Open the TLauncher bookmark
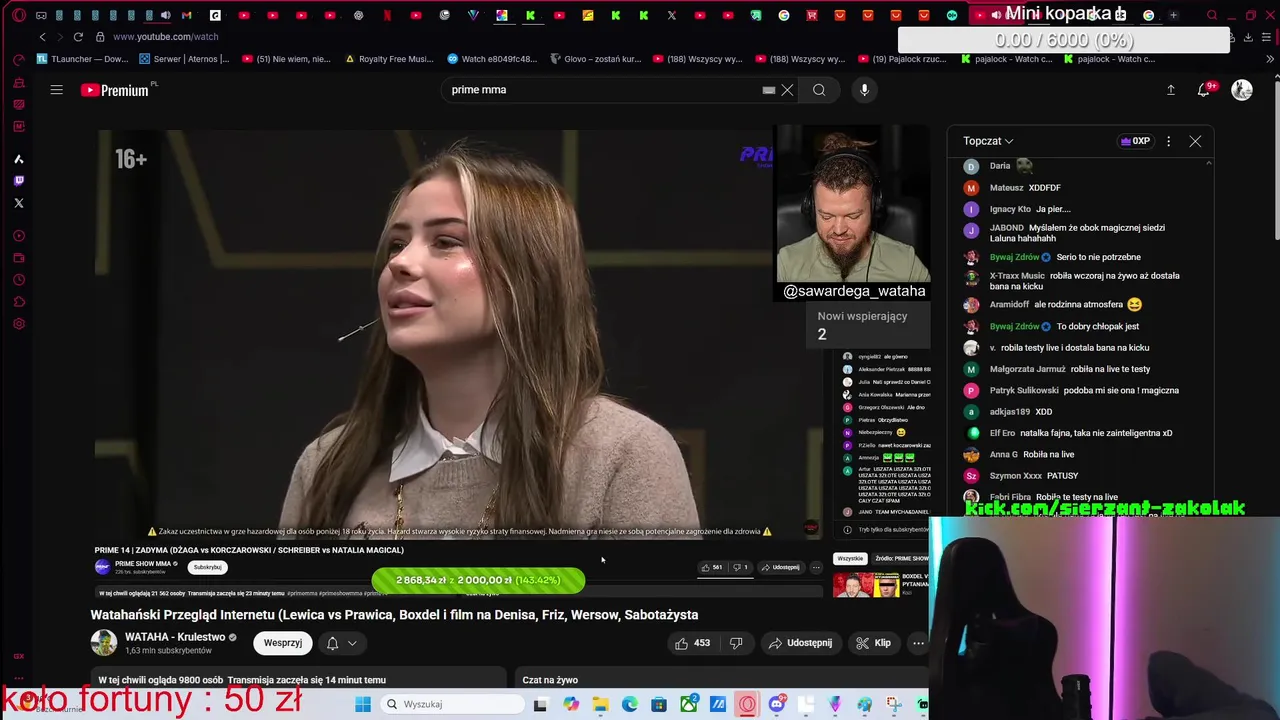Screen dimensions: 1280x720 tap(82, 59)
